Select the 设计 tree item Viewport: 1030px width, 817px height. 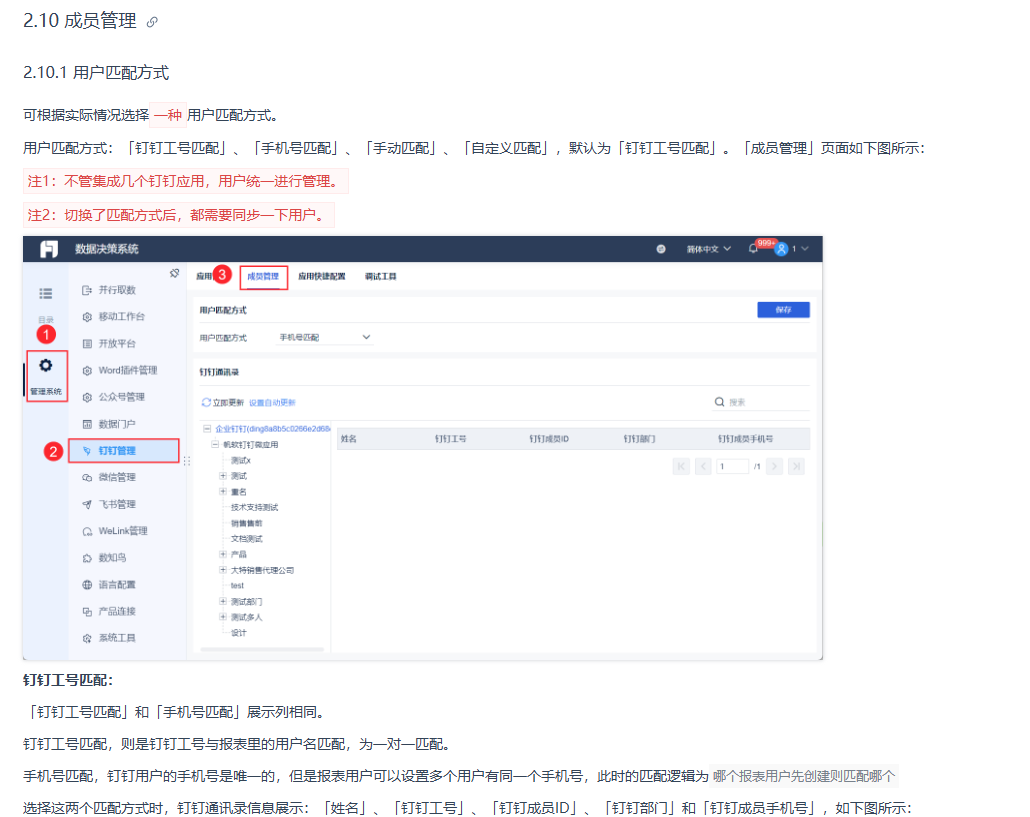[x=238, y=633]
